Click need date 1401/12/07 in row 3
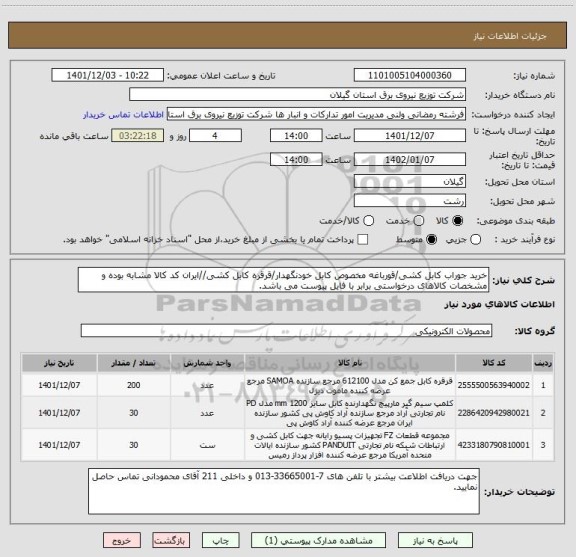 [59, 445]
